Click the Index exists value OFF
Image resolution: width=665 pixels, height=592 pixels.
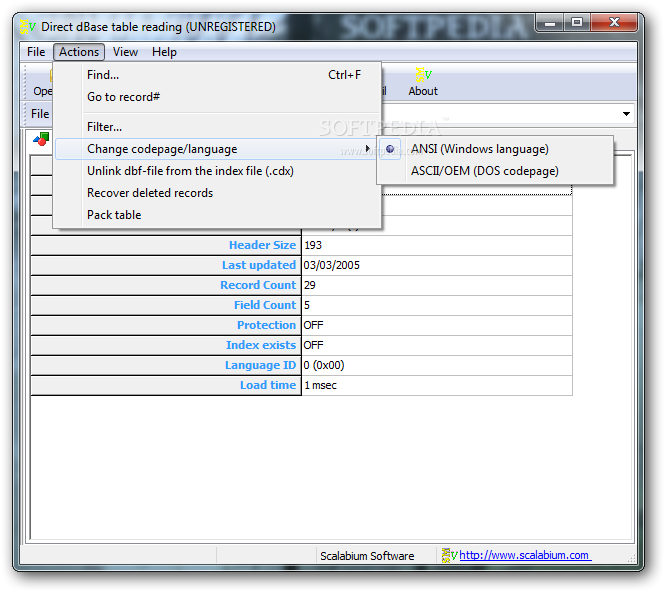pyautogui.click(x=313, y=345)
